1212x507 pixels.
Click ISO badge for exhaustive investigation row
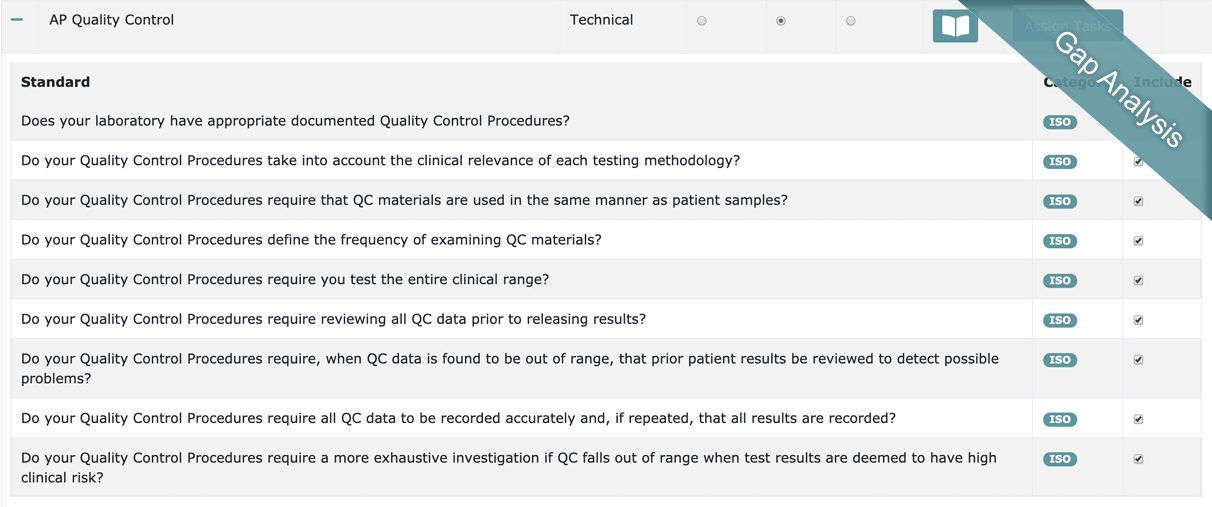tap(1059, 459)
